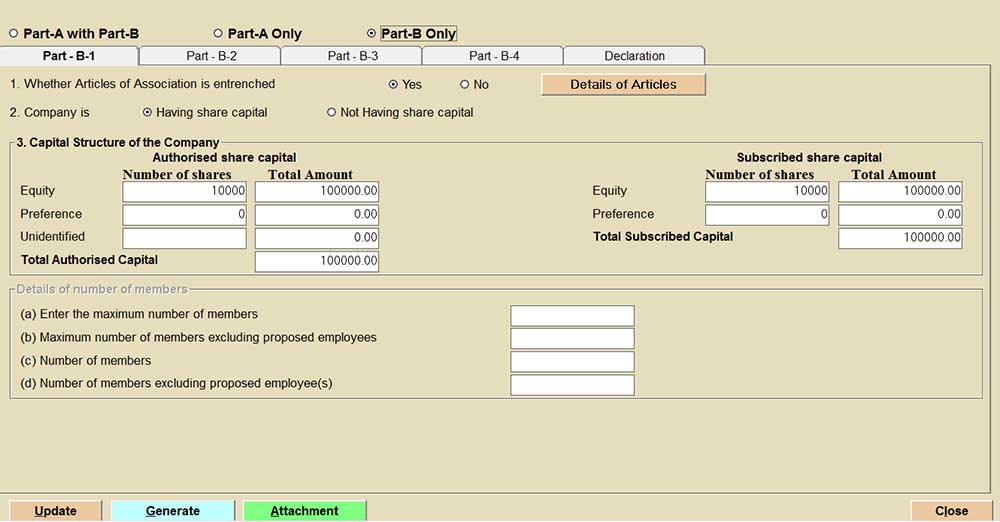Go to the Part - B-4 tab

point(493,56)
